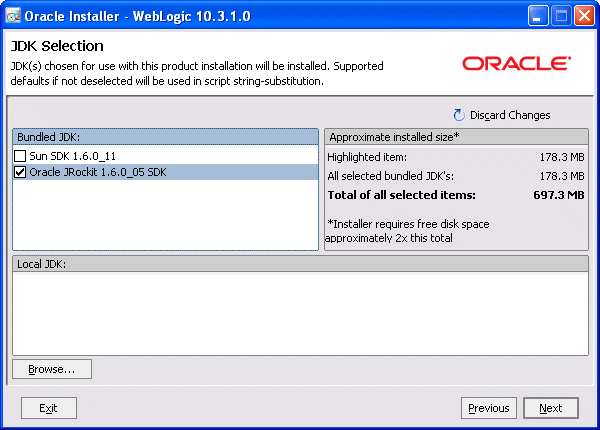600x430 pixels.
Task: Click the Local JDK header
Action: (x=300, y=264)
